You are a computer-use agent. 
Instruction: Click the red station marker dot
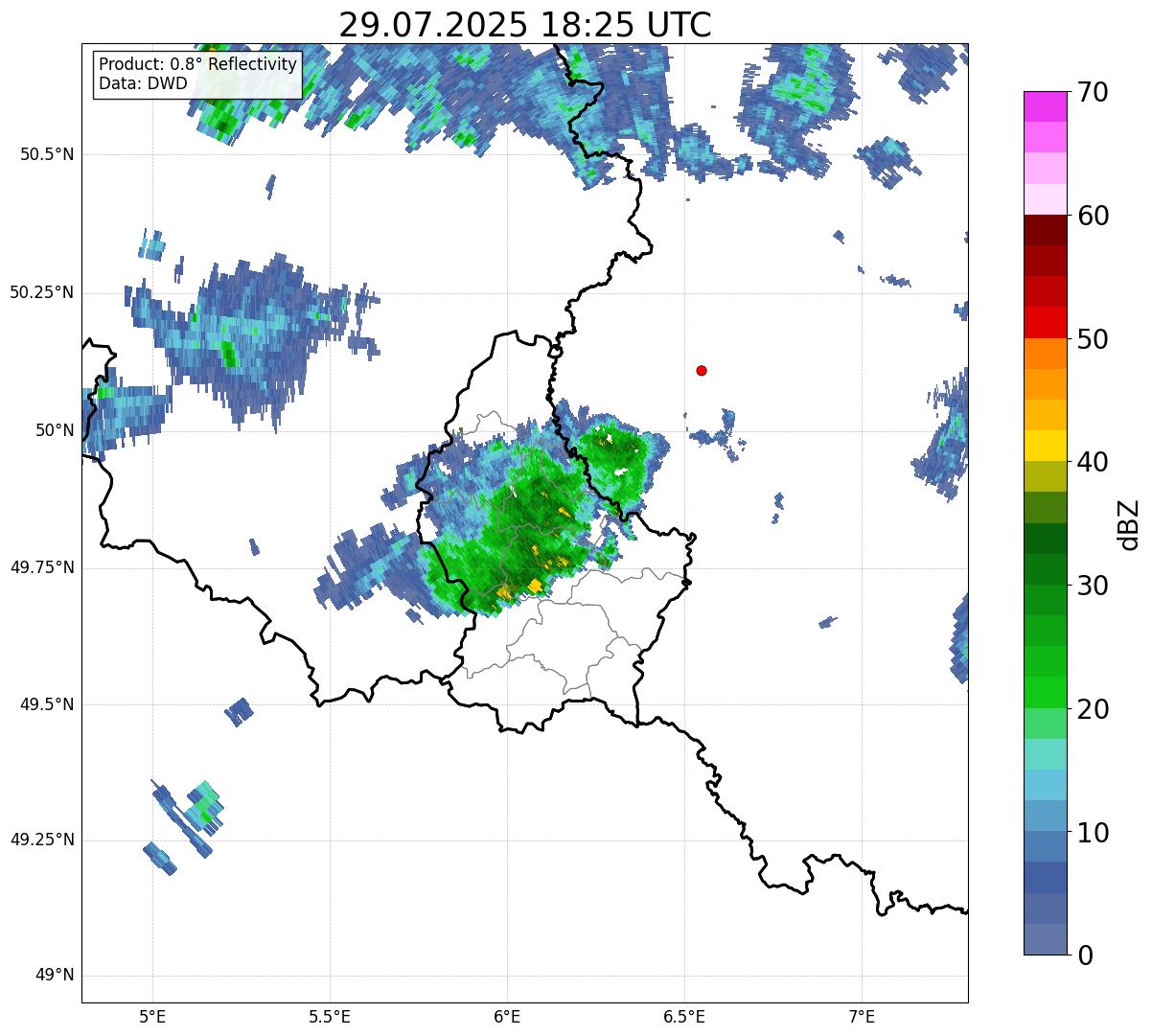(702, 370)
